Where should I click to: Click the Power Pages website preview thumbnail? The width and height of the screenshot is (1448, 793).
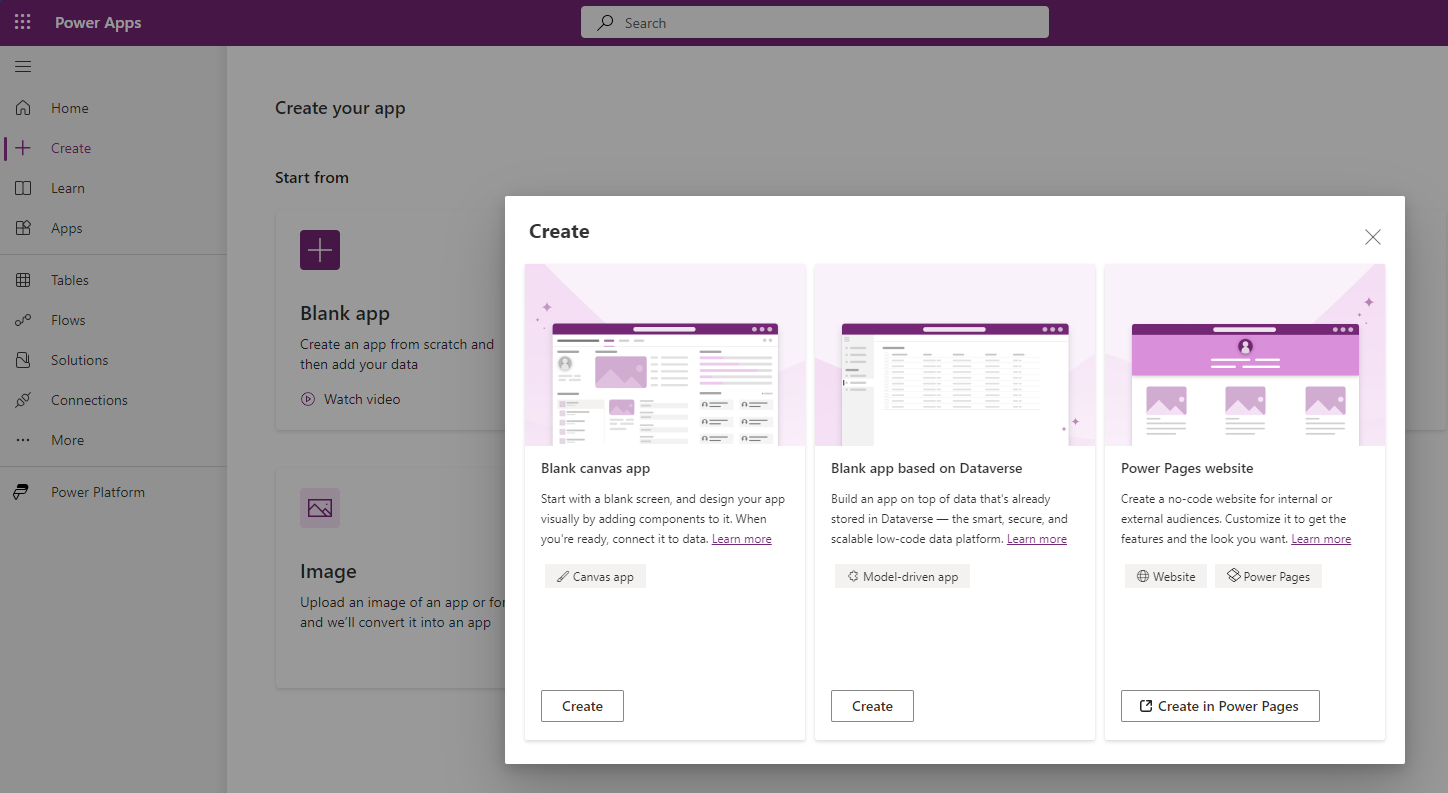(1245, 355)
